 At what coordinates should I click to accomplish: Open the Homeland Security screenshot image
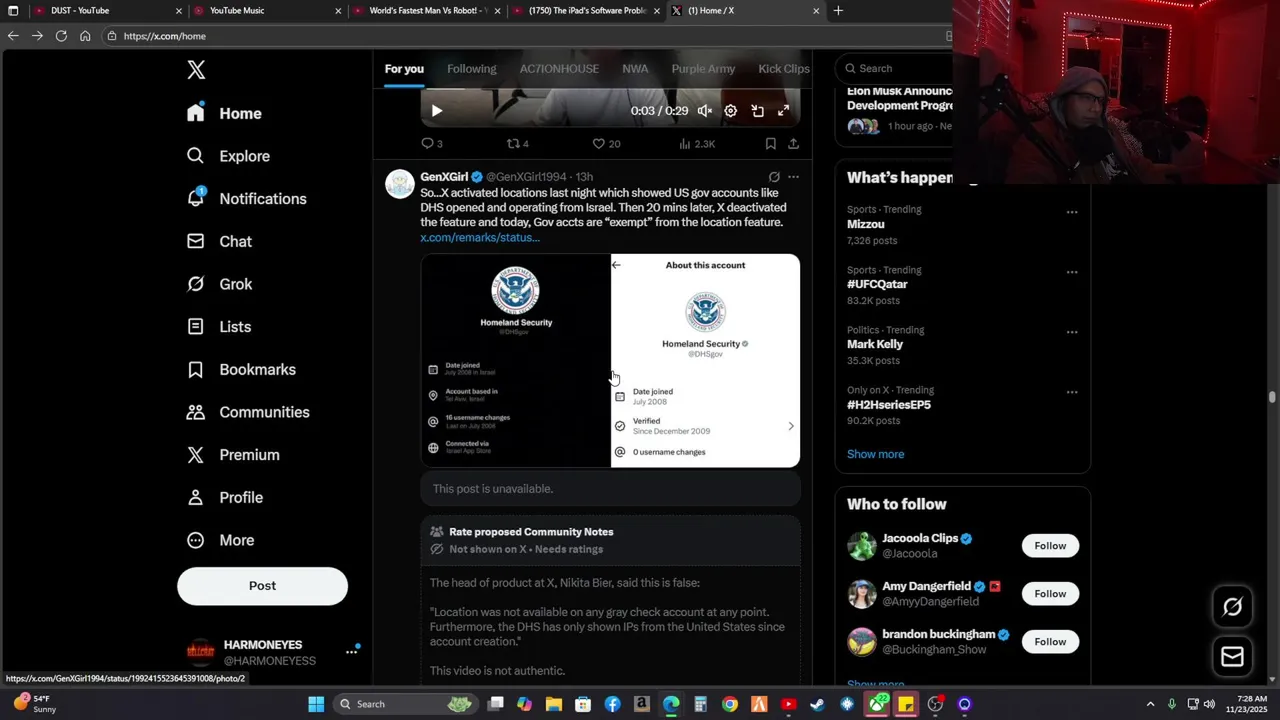click(610, 360)
